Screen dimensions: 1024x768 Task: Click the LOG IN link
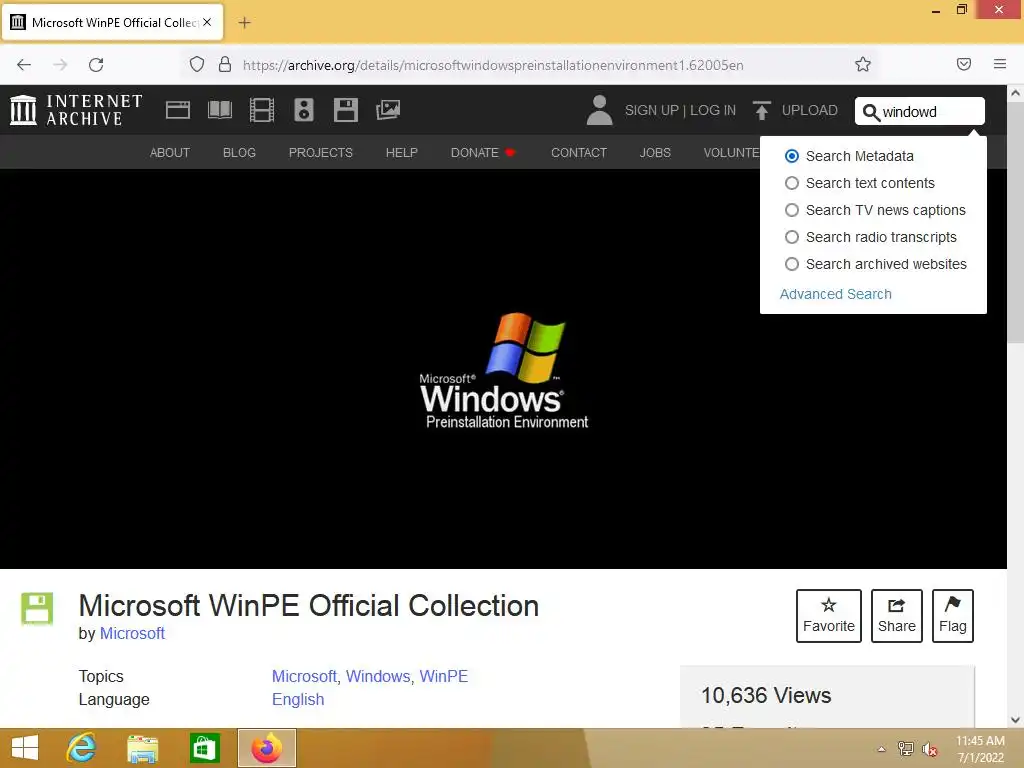pos(713,110)
